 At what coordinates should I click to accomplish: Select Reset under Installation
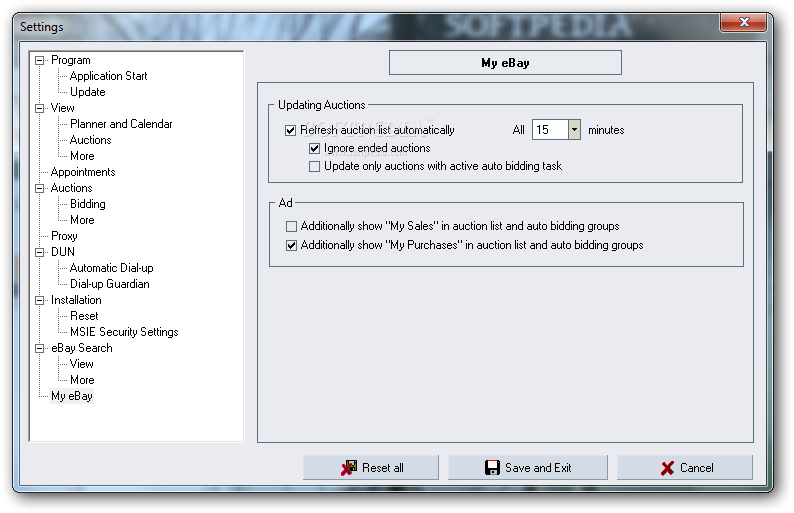84,316
